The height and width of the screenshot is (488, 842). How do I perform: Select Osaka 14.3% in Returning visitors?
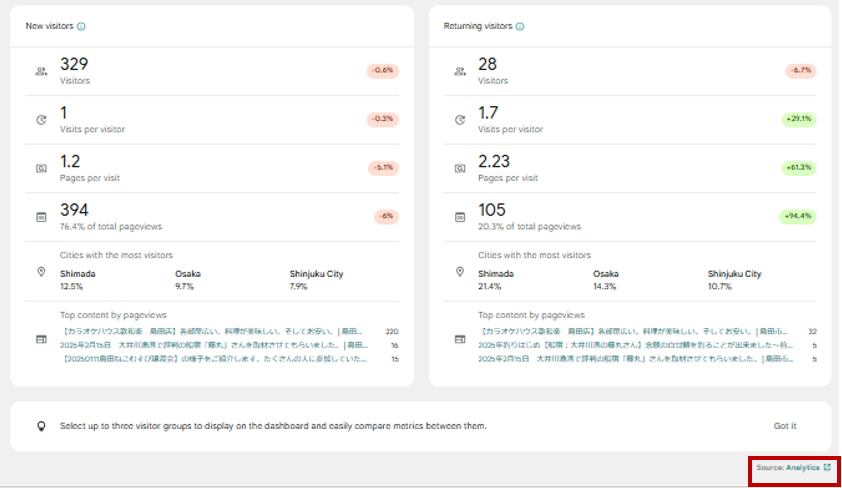(606, 279)
